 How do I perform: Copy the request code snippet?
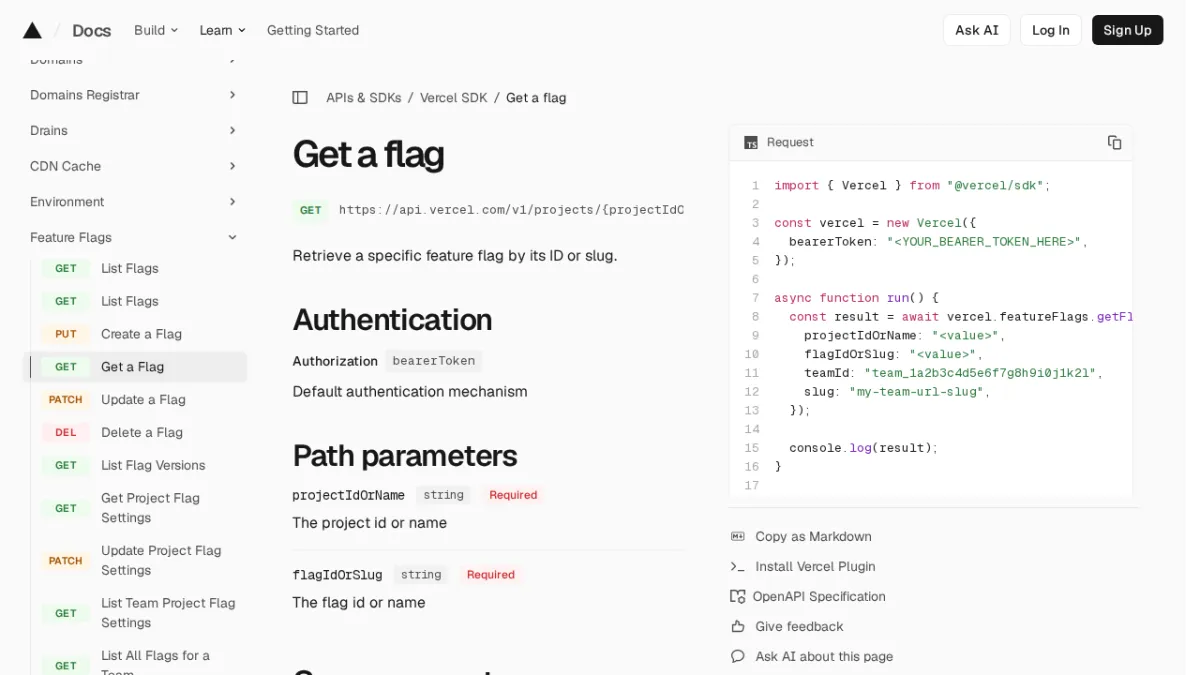1114,142
